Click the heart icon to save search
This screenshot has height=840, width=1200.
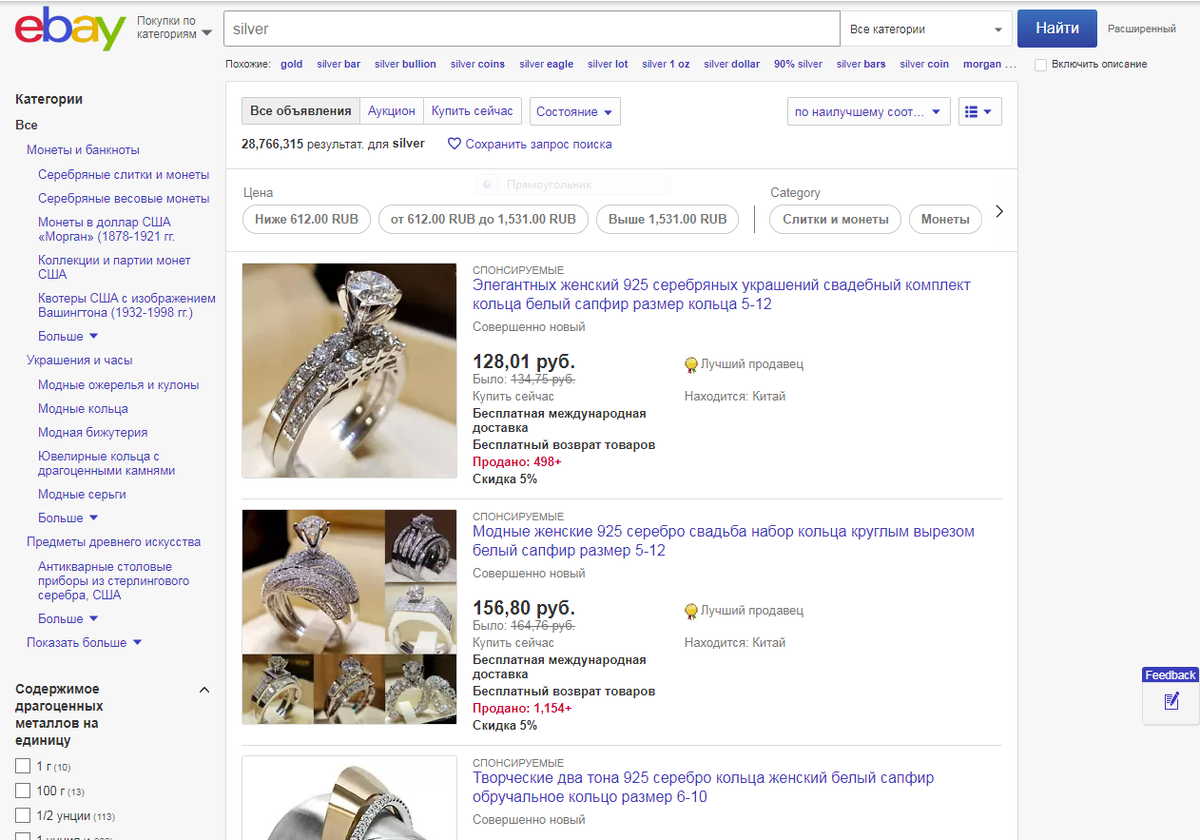(454, 144)
